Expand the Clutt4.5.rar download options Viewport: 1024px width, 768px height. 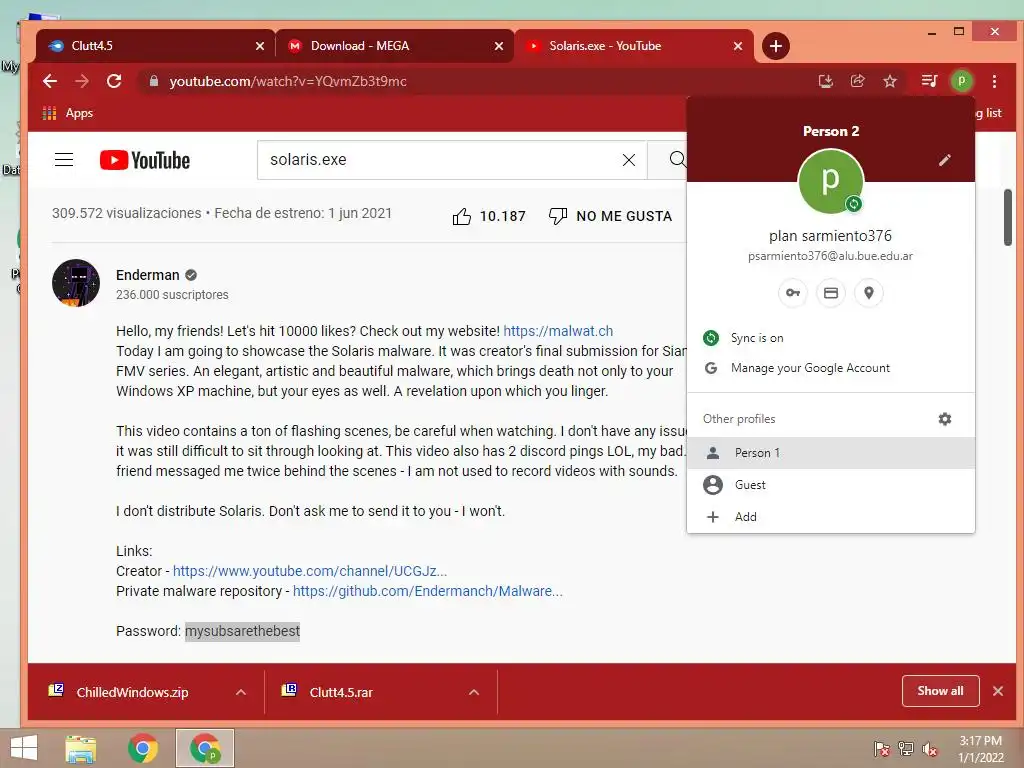pos(474,692)
